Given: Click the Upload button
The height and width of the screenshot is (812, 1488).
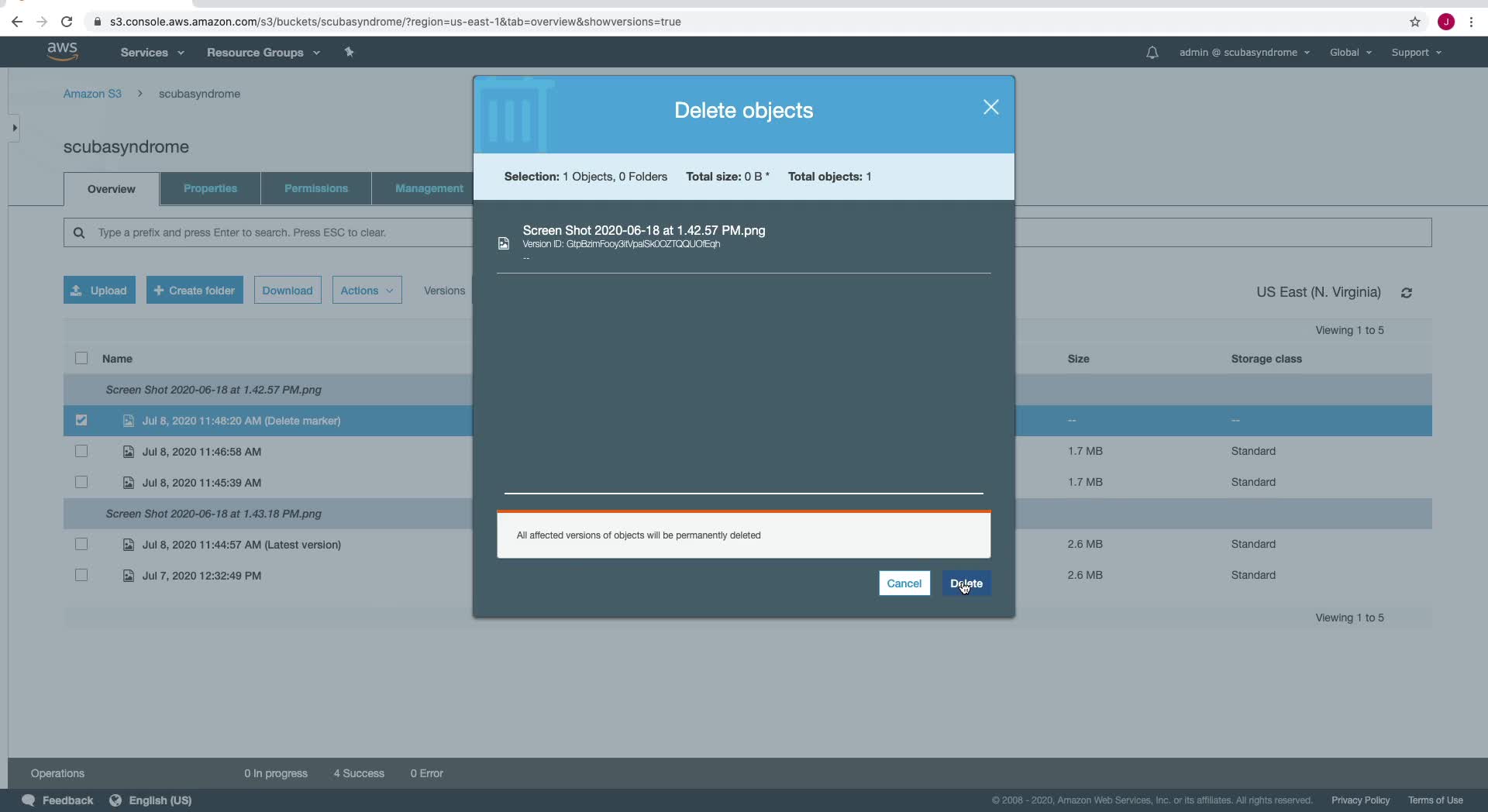Looking at the screenshot, I should coord(99,291).
